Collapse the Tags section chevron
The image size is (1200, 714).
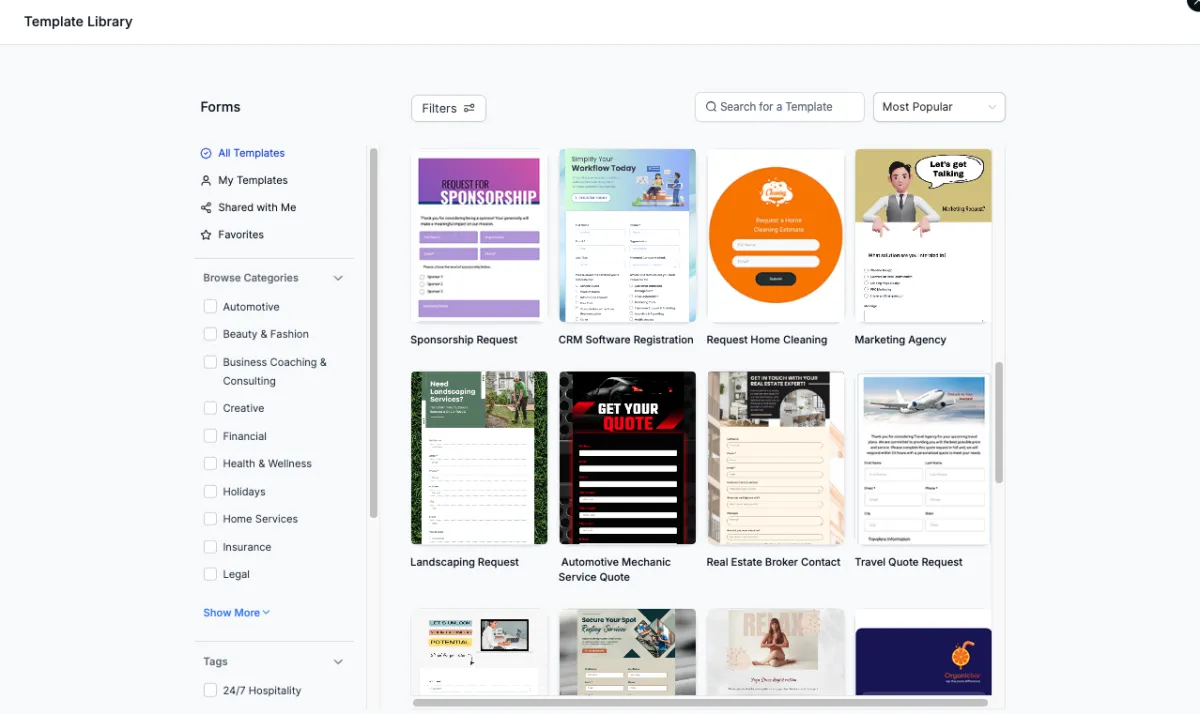(338, 662)
